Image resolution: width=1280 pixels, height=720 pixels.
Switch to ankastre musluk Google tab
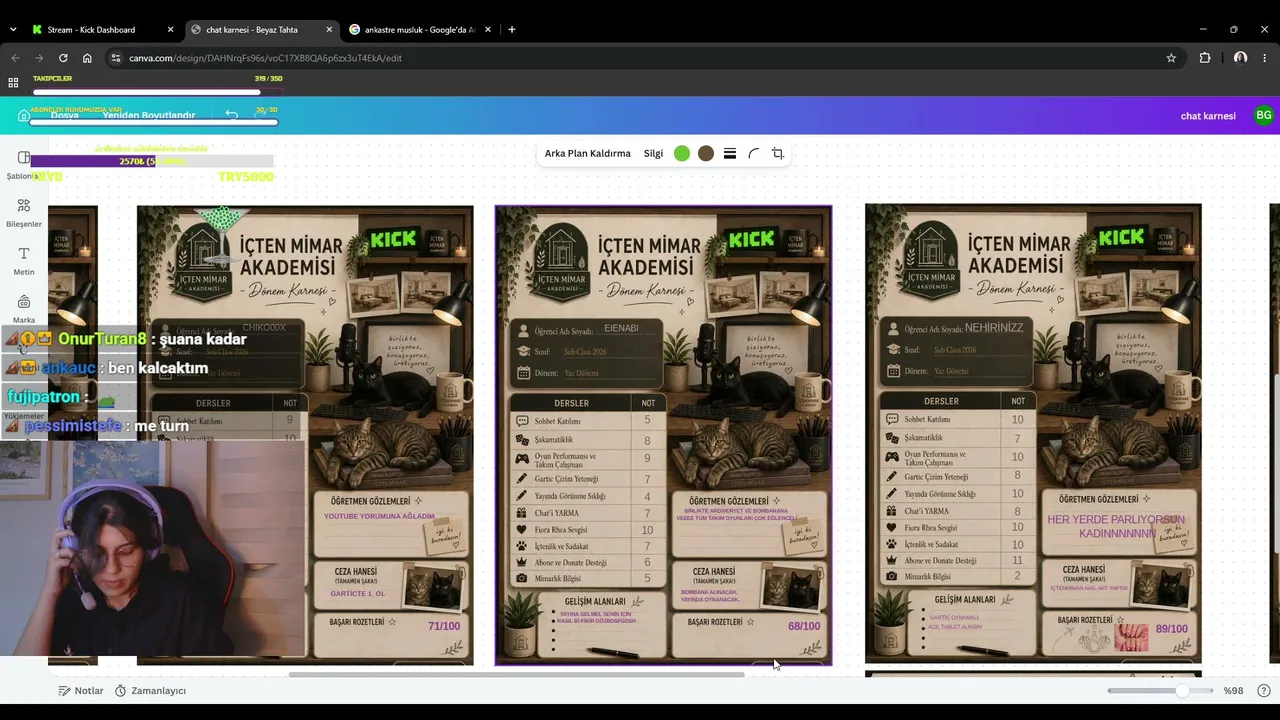click(x=420, y=30)
